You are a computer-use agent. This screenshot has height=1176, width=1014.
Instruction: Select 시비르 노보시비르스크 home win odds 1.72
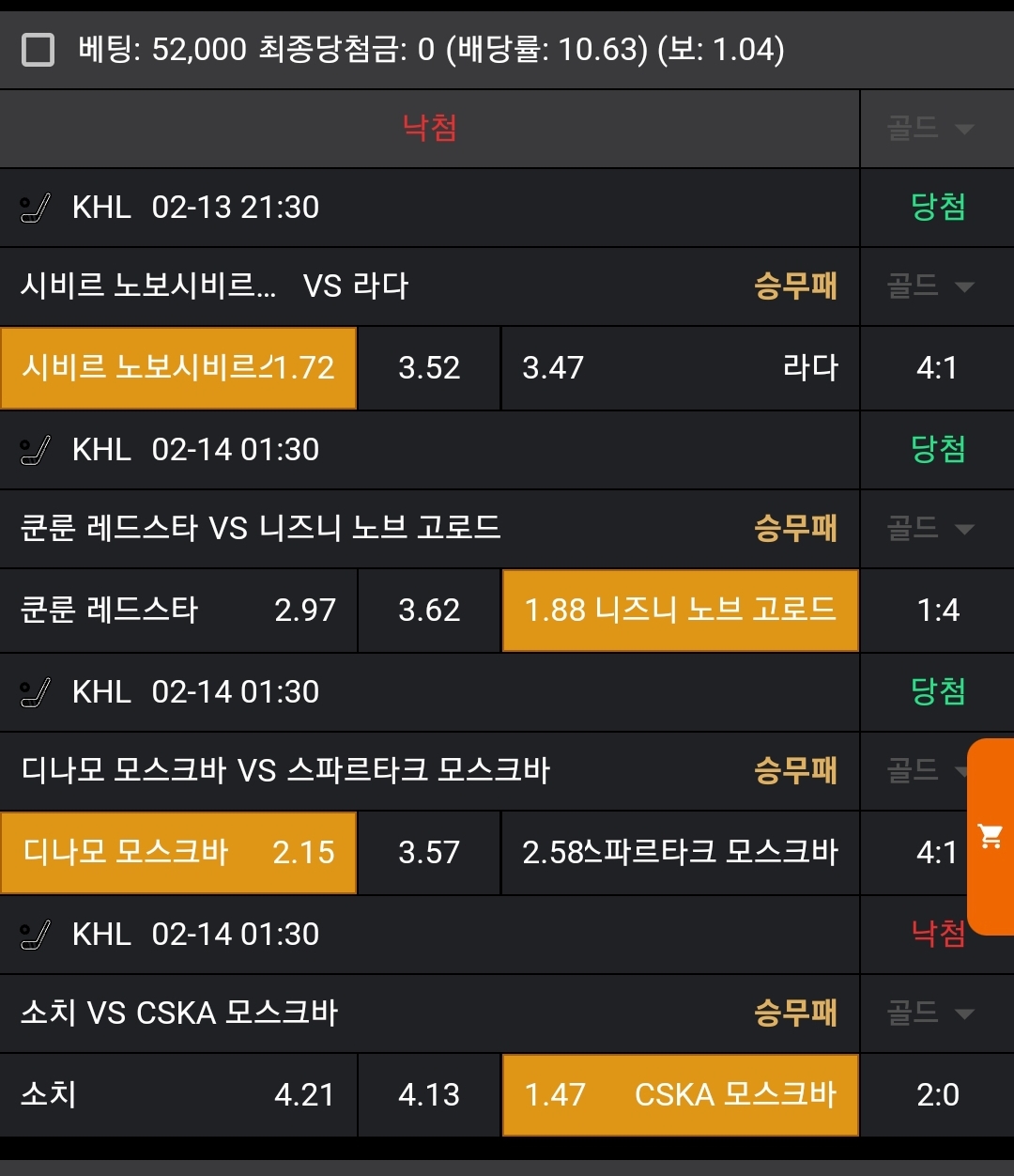click(x=178, y=367)
